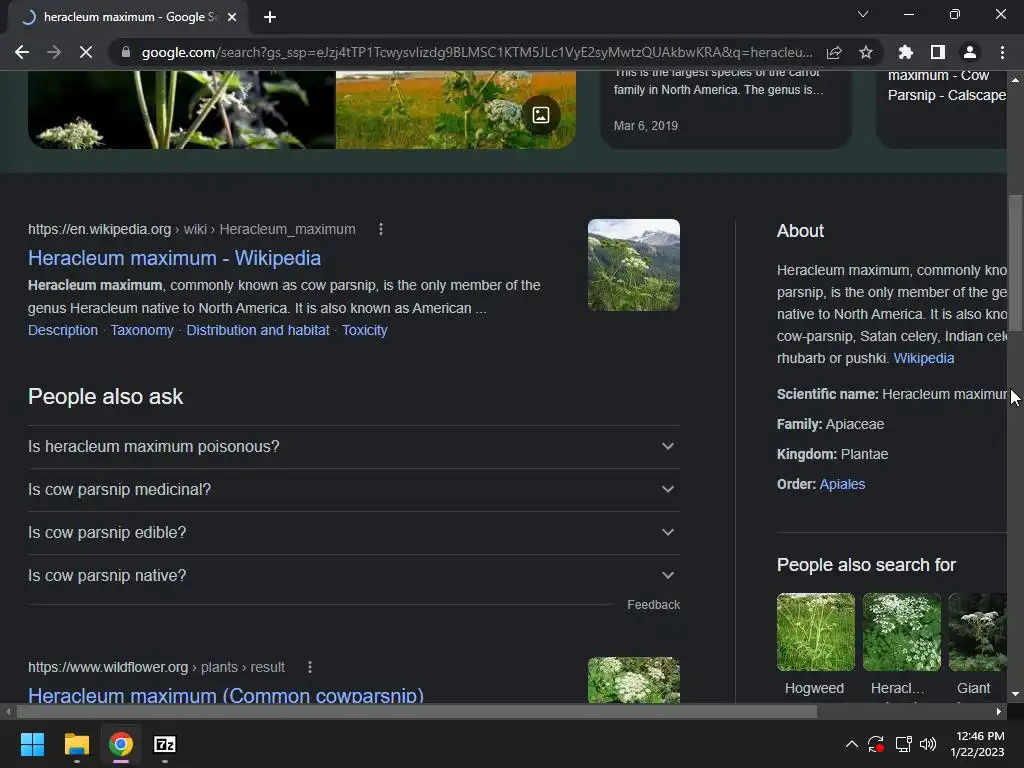
Task: Open the Mar 6, 2019 article card
Action: pos(726,109)
